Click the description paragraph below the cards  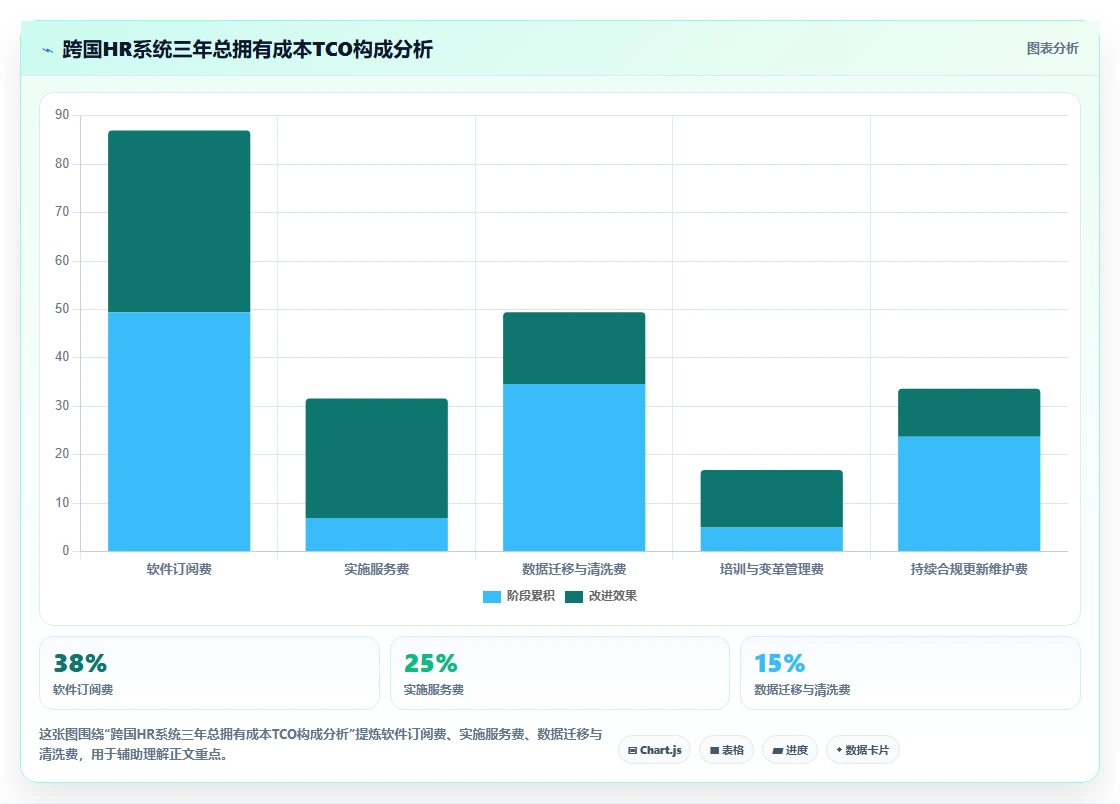(x=321, y=744)
